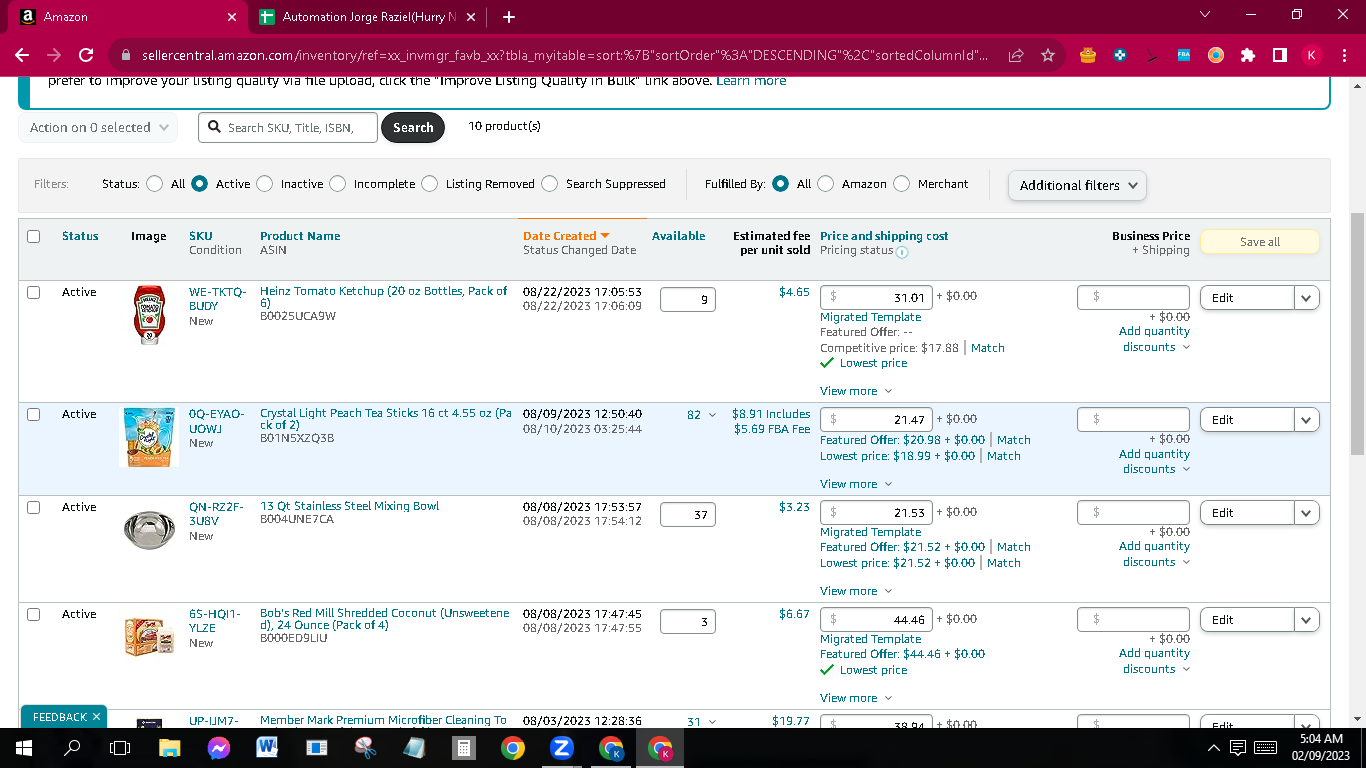Open the orange circle browser extension

click(x=1216, y=56)
